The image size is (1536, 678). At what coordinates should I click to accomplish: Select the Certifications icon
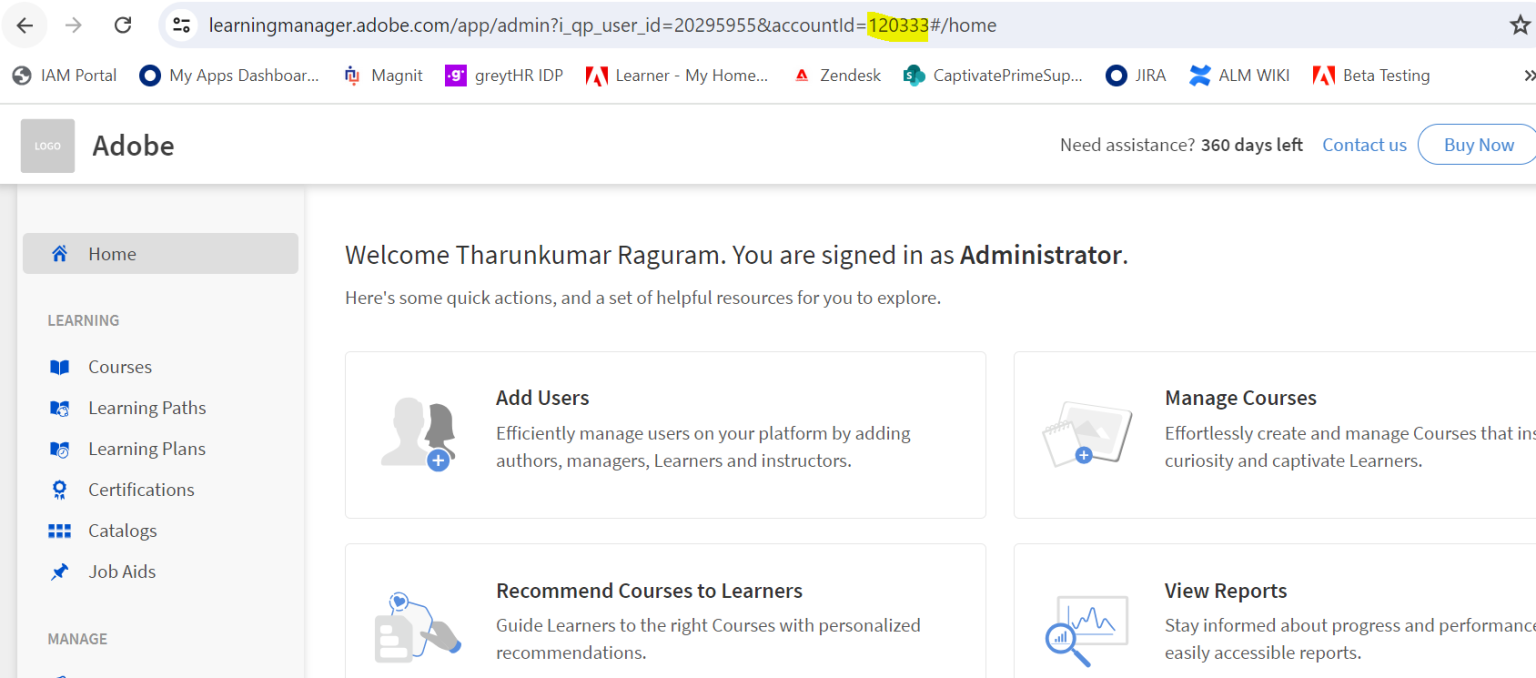(60, 489)
